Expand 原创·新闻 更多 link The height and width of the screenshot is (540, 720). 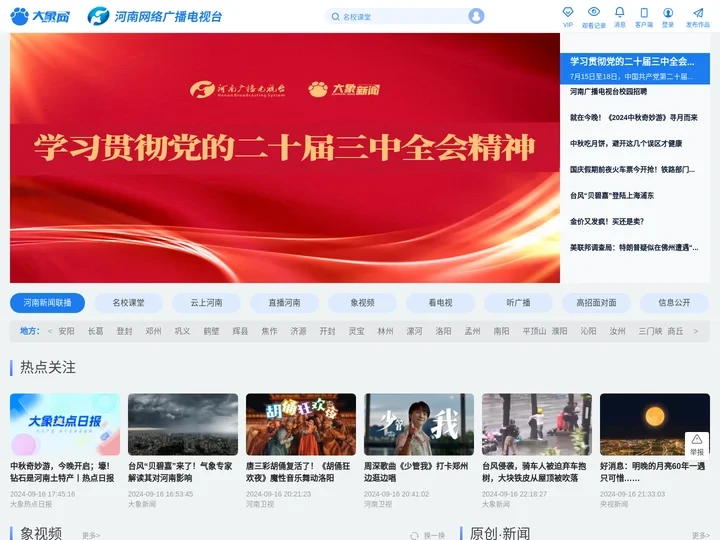[701, 535]
